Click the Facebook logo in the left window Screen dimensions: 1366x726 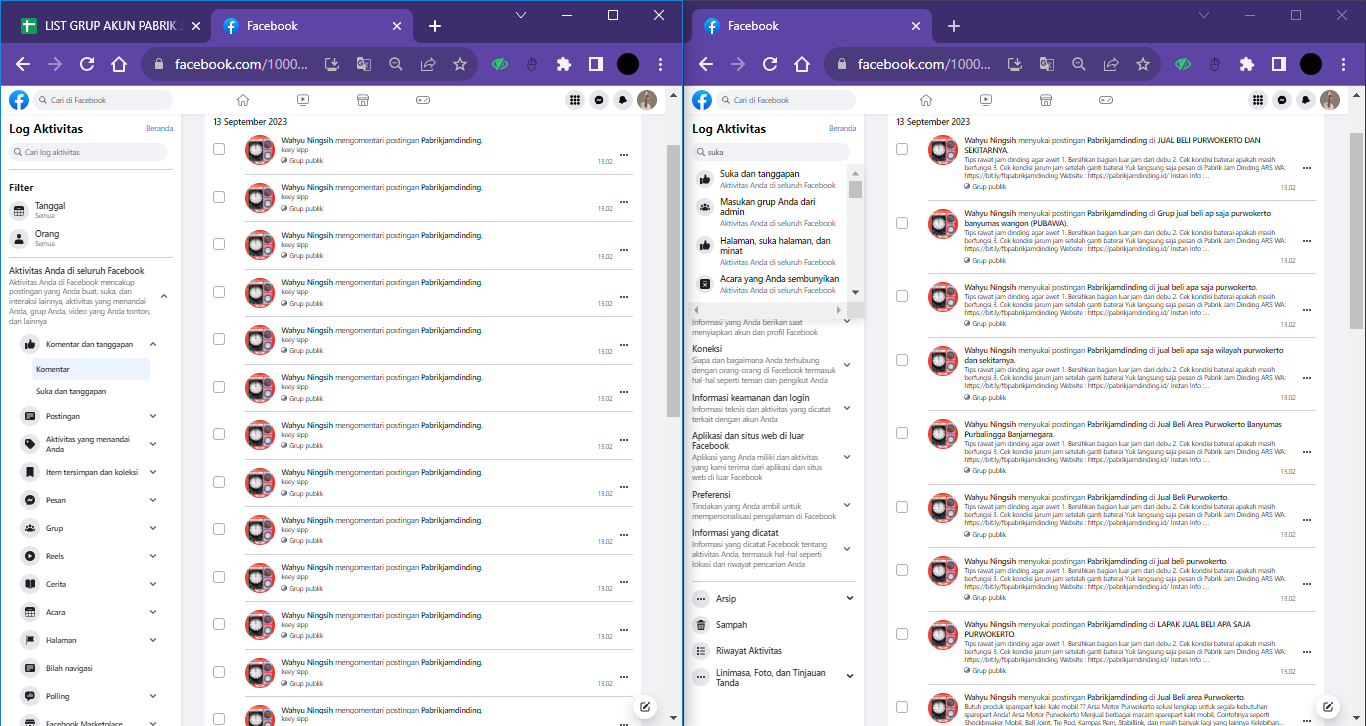point(19,100)
